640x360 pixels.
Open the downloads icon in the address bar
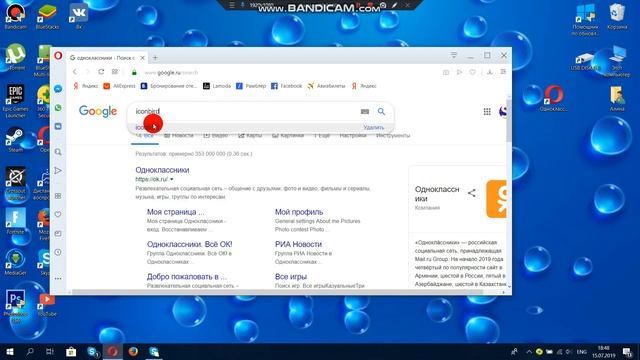click(489, 72)
